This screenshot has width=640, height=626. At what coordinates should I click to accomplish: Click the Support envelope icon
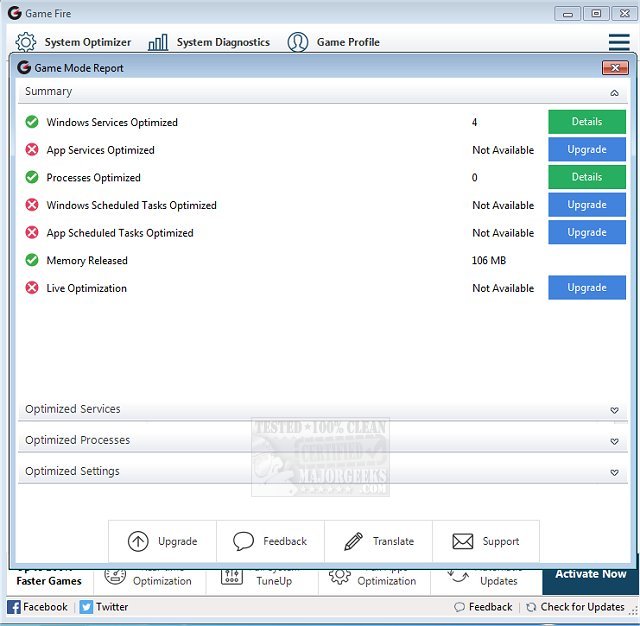[463, 542]
